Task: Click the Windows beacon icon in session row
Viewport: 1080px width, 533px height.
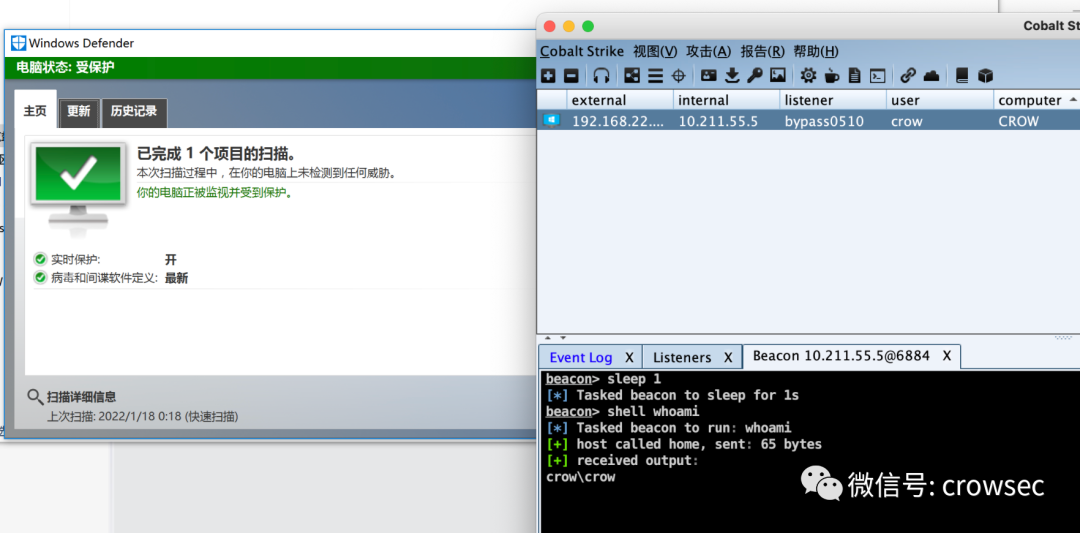Action: point(551,121)
